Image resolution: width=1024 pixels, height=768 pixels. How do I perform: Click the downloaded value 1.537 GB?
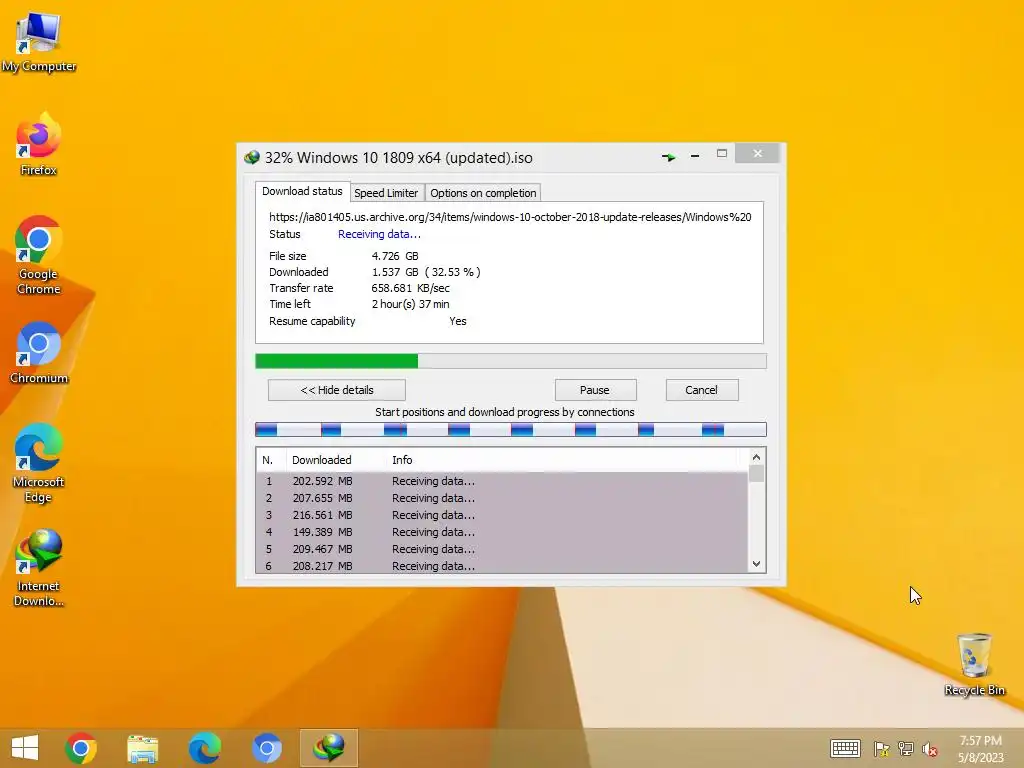(x=426, y=272)
